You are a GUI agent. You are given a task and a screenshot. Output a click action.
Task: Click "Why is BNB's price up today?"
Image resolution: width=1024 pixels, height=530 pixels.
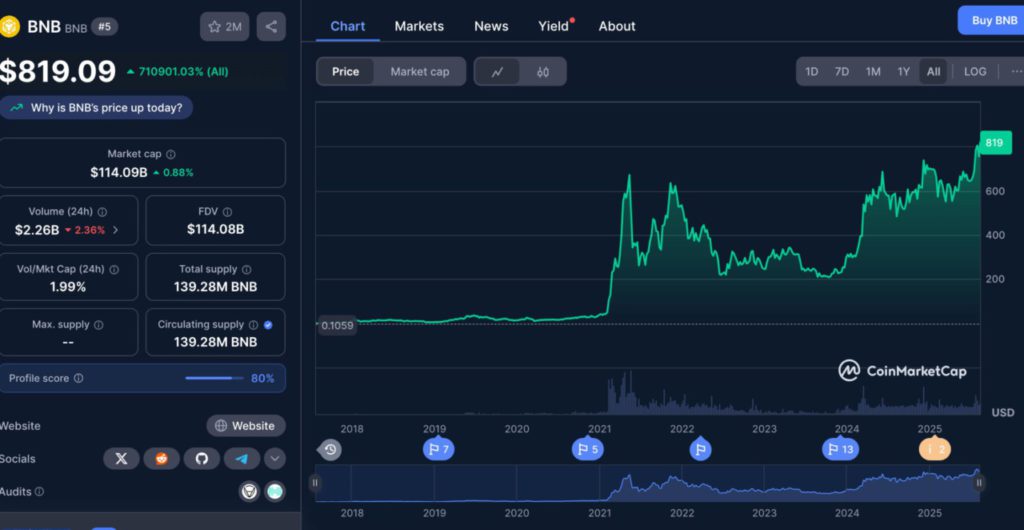pos(98,108)
